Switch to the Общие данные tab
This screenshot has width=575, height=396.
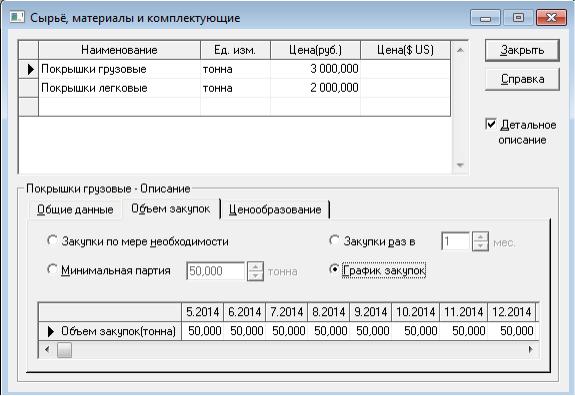(x=75, y=210)
